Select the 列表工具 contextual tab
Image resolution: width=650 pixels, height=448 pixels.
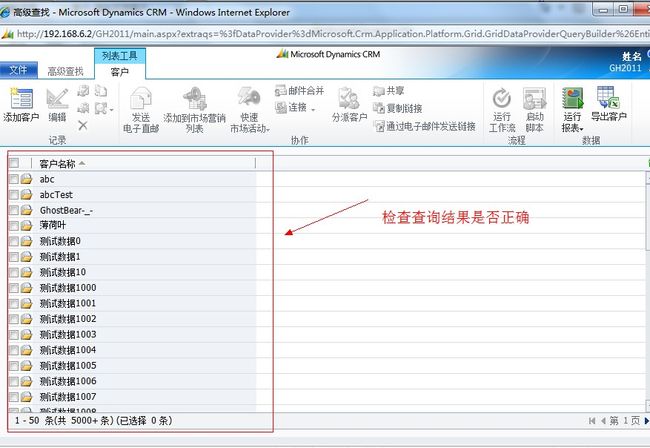pyautogui.click(x=120, y=56)
